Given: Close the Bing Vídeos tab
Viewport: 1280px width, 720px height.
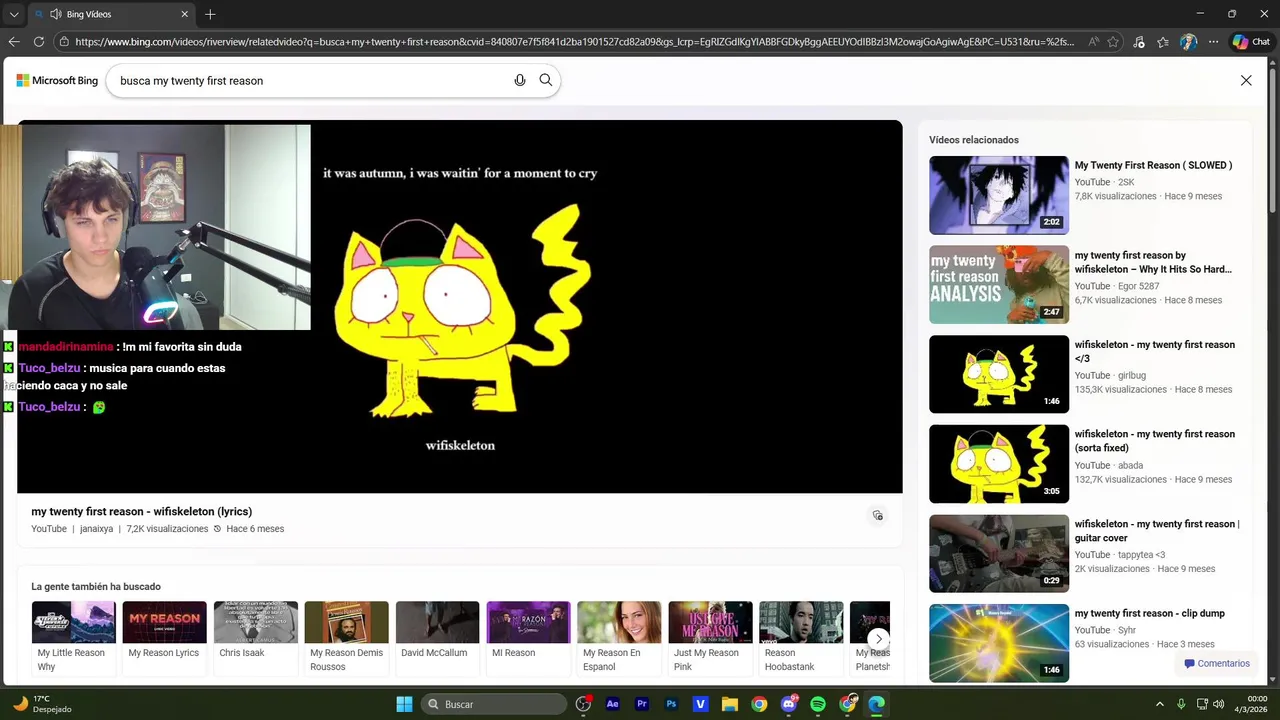Looking at the screenshot, I should coord(184,14).
